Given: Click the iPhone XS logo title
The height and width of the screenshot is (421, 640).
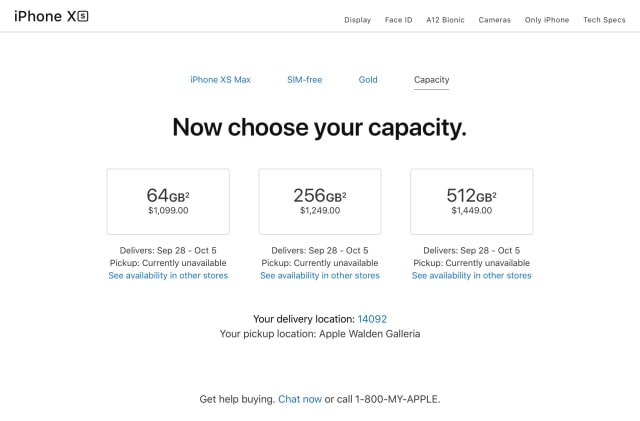Looking at the screenshot, I should click(52, 17).
